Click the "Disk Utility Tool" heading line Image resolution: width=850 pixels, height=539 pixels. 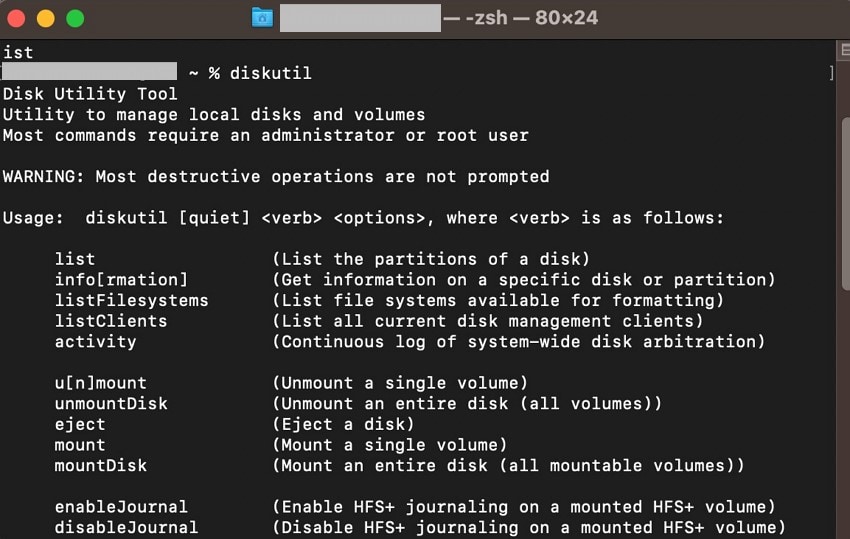pos(90,94)
